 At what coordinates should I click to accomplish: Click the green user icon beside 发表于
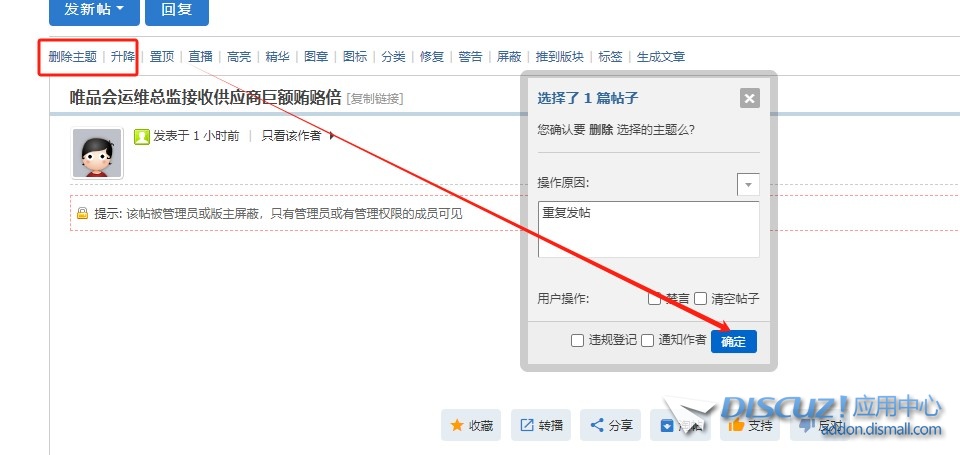tap(141, 136)
